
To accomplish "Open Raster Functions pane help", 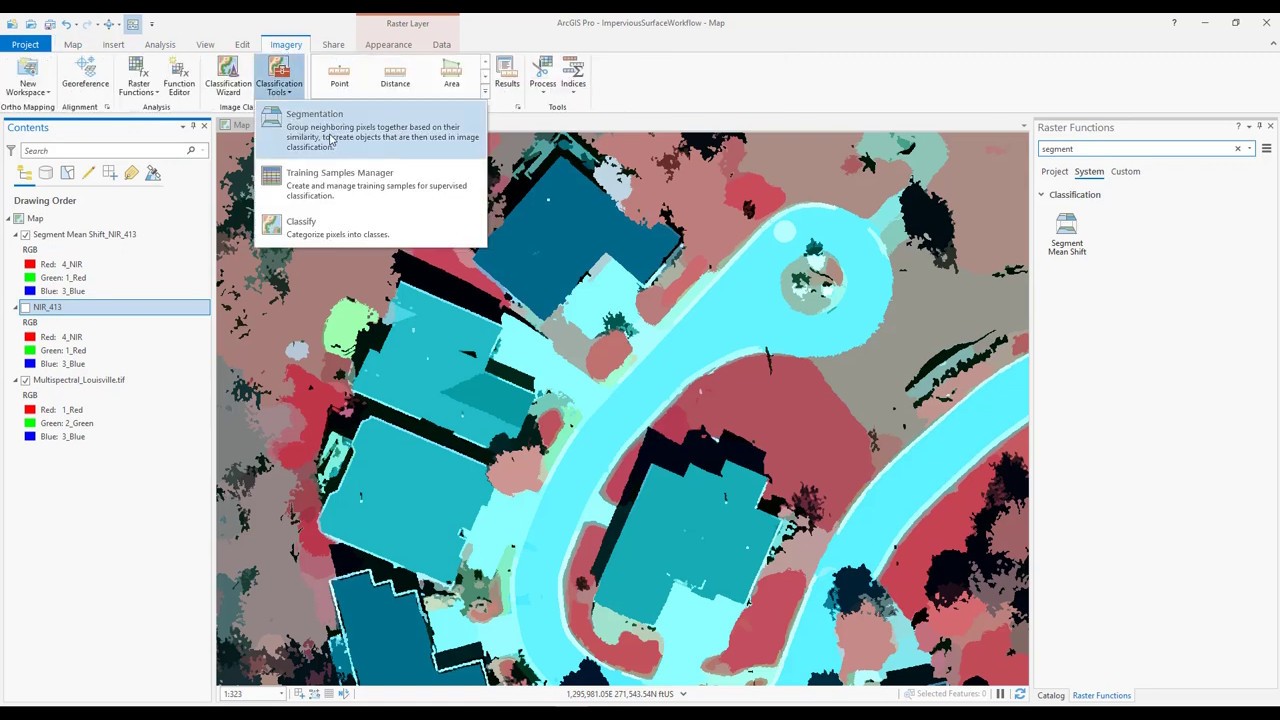I will tap(1237, 127).
